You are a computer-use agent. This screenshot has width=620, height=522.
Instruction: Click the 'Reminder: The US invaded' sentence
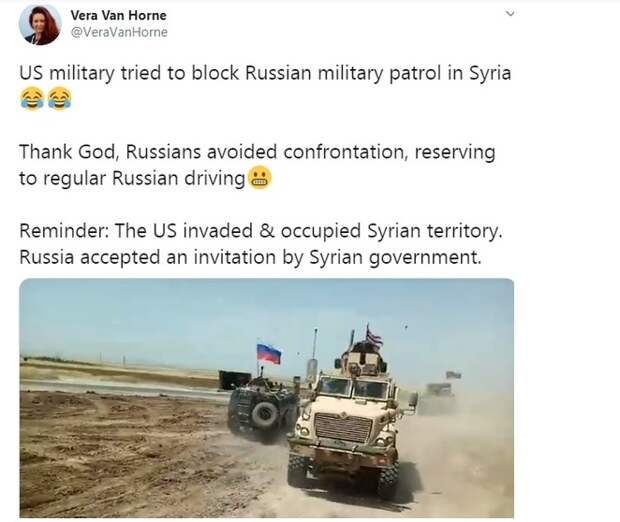pos(136,231)
